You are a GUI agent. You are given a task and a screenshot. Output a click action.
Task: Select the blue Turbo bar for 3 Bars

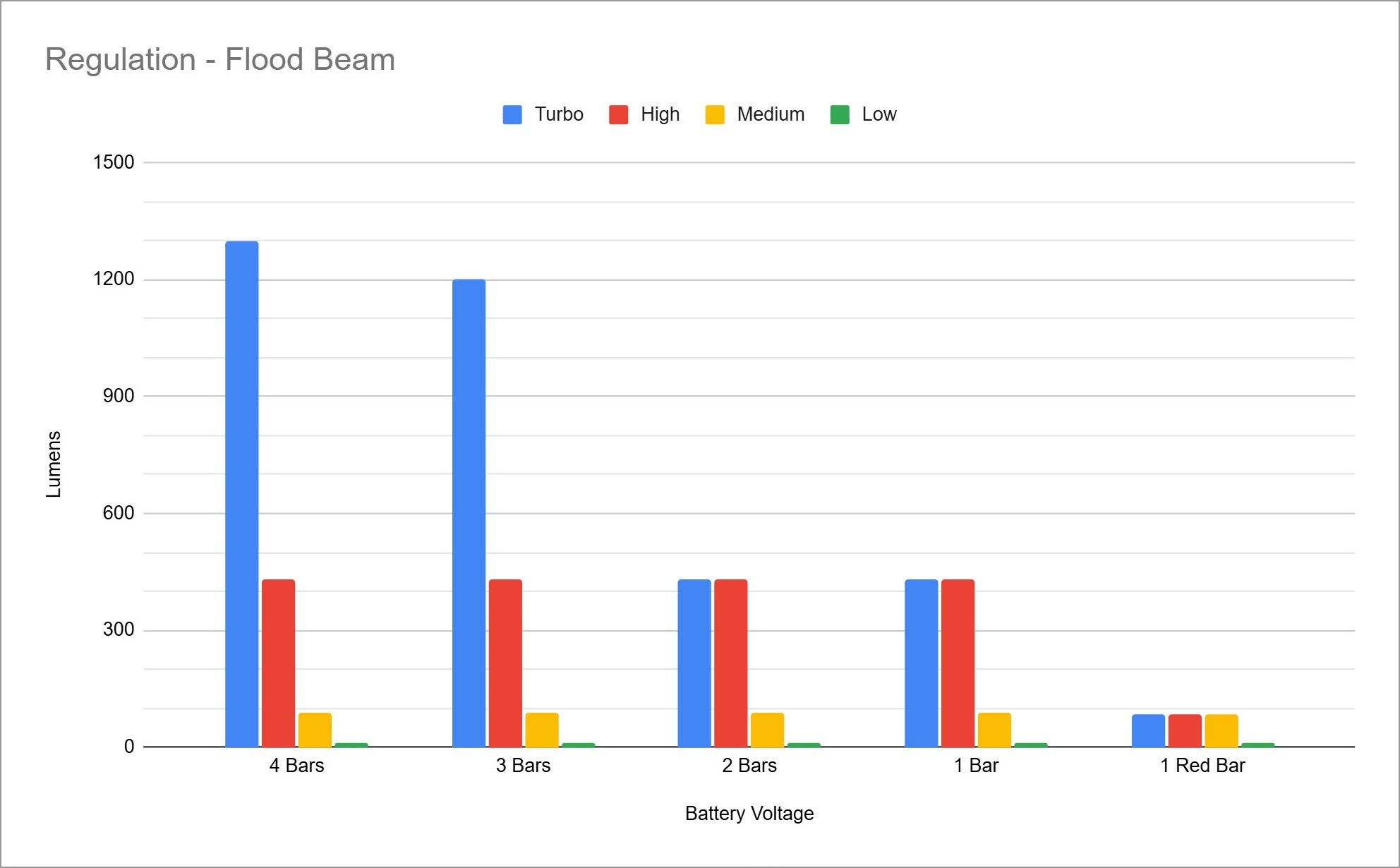(469, 513)
